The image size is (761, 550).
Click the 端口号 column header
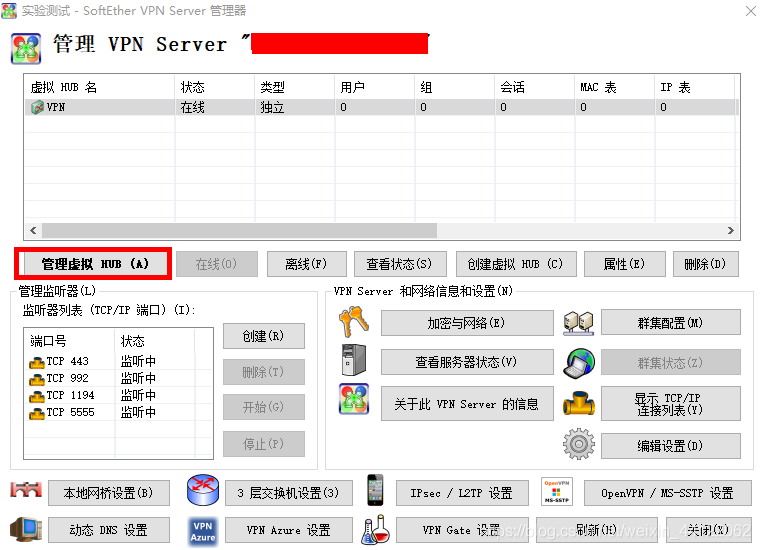(x=70, y=341)
